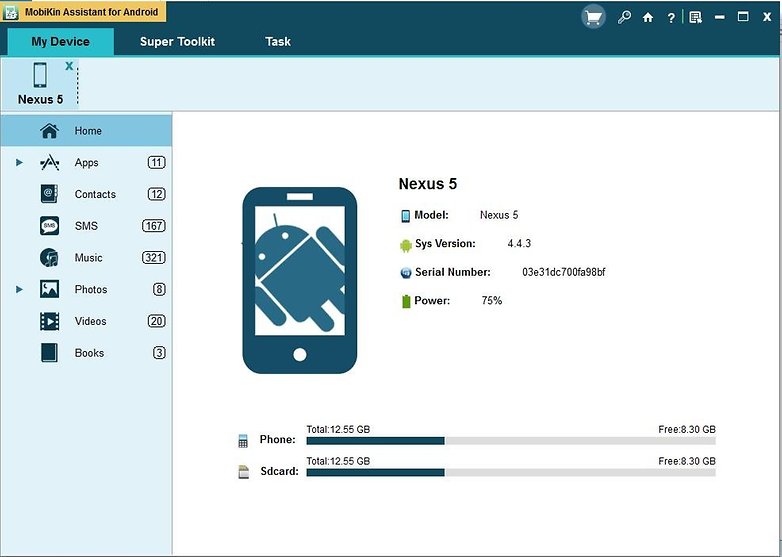Expand the Photos tree arrow
This screenshot has height=557, width=782.
coord(19,289)
